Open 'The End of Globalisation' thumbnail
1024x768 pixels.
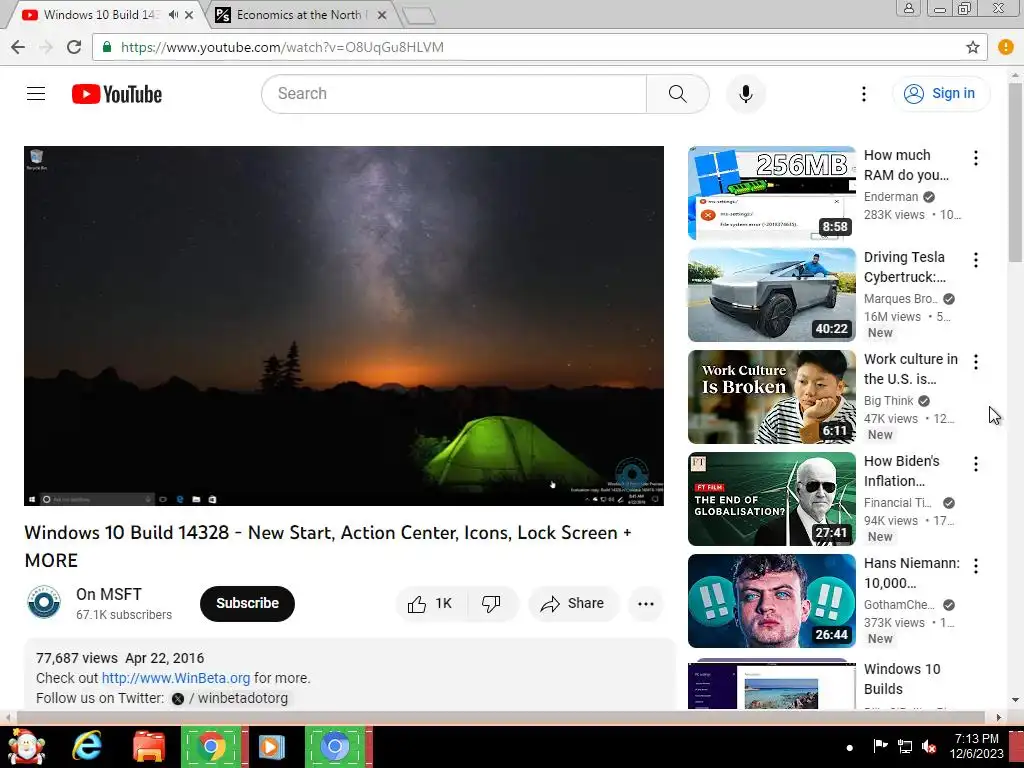coord(771,498)
